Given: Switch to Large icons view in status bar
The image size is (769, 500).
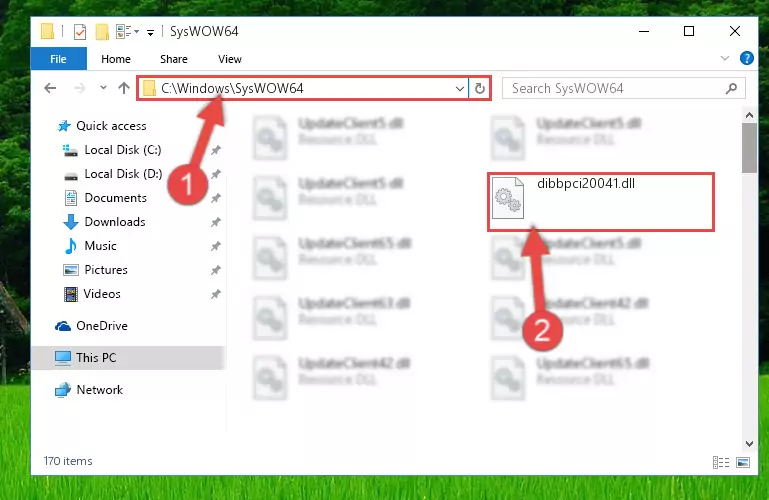Looking at the screenshot, I should [743, 462].
